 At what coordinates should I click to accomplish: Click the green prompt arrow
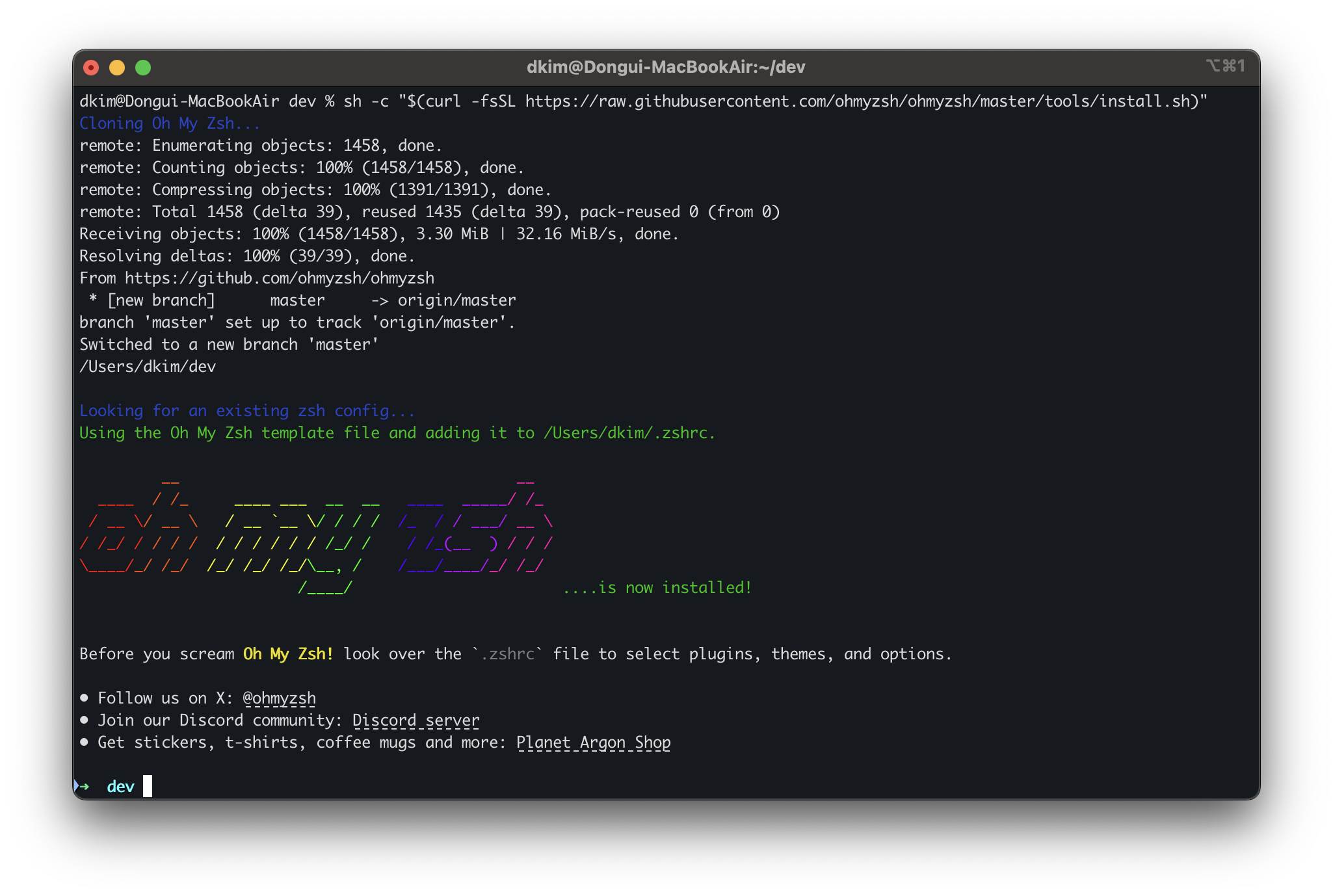click(85, 787)
